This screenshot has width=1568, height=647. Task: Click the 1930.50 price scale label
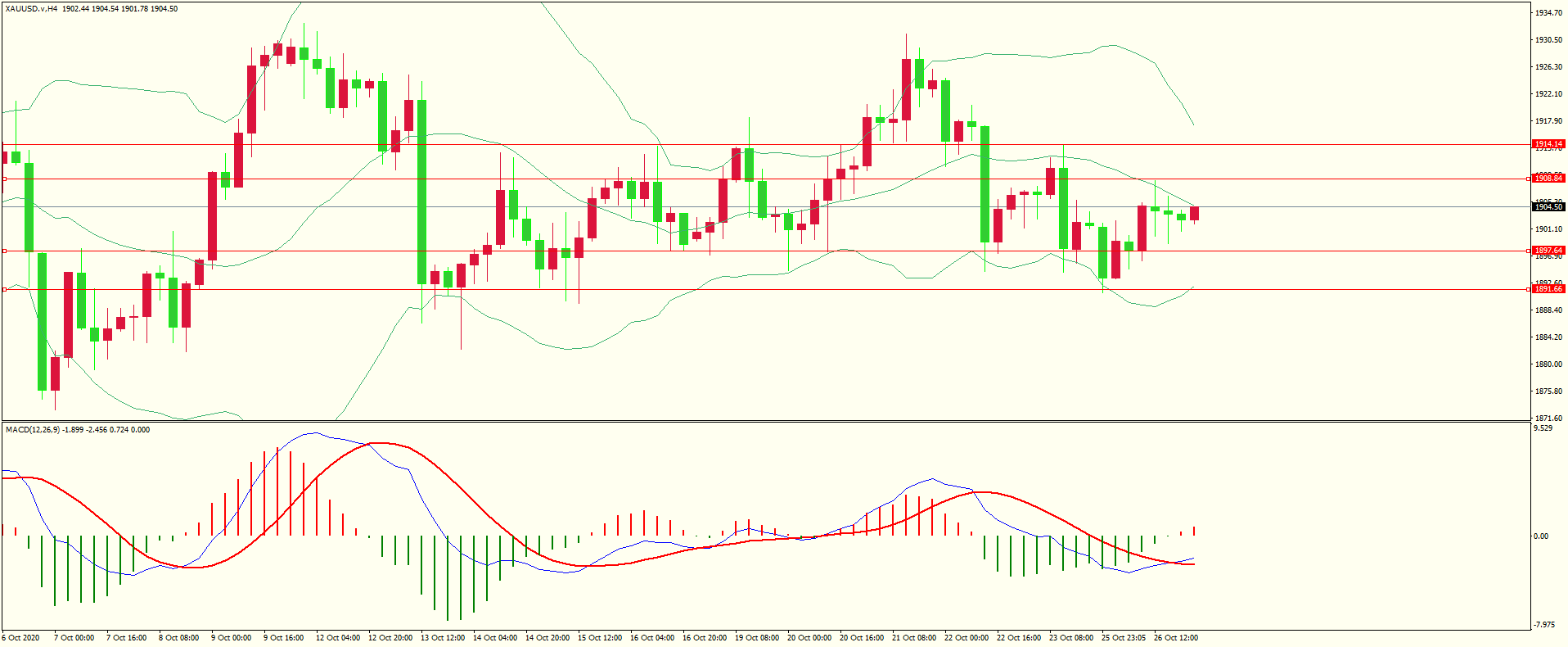point(1549,40)
